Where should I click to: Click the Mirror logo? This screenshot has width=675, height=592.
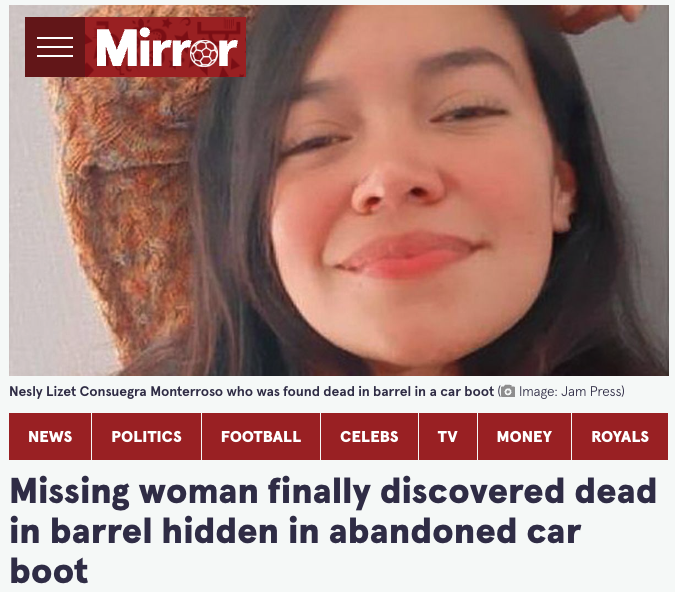(165, 47)
